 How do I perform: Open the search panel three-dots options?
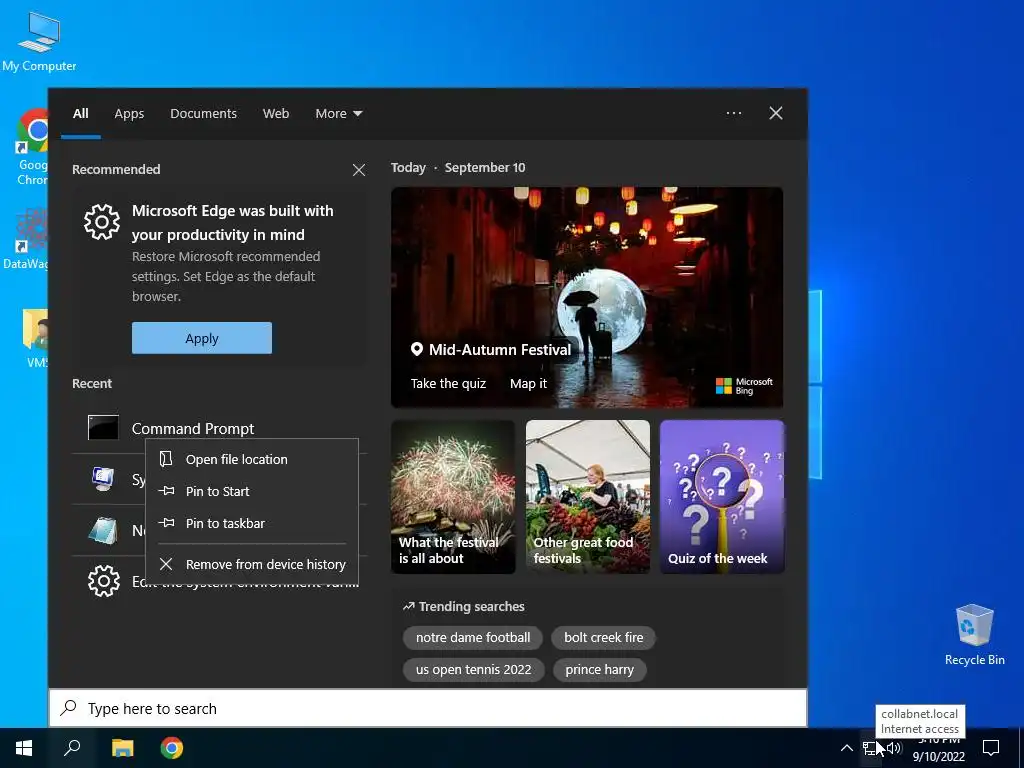pyautogui.click(x=734, y=113)
